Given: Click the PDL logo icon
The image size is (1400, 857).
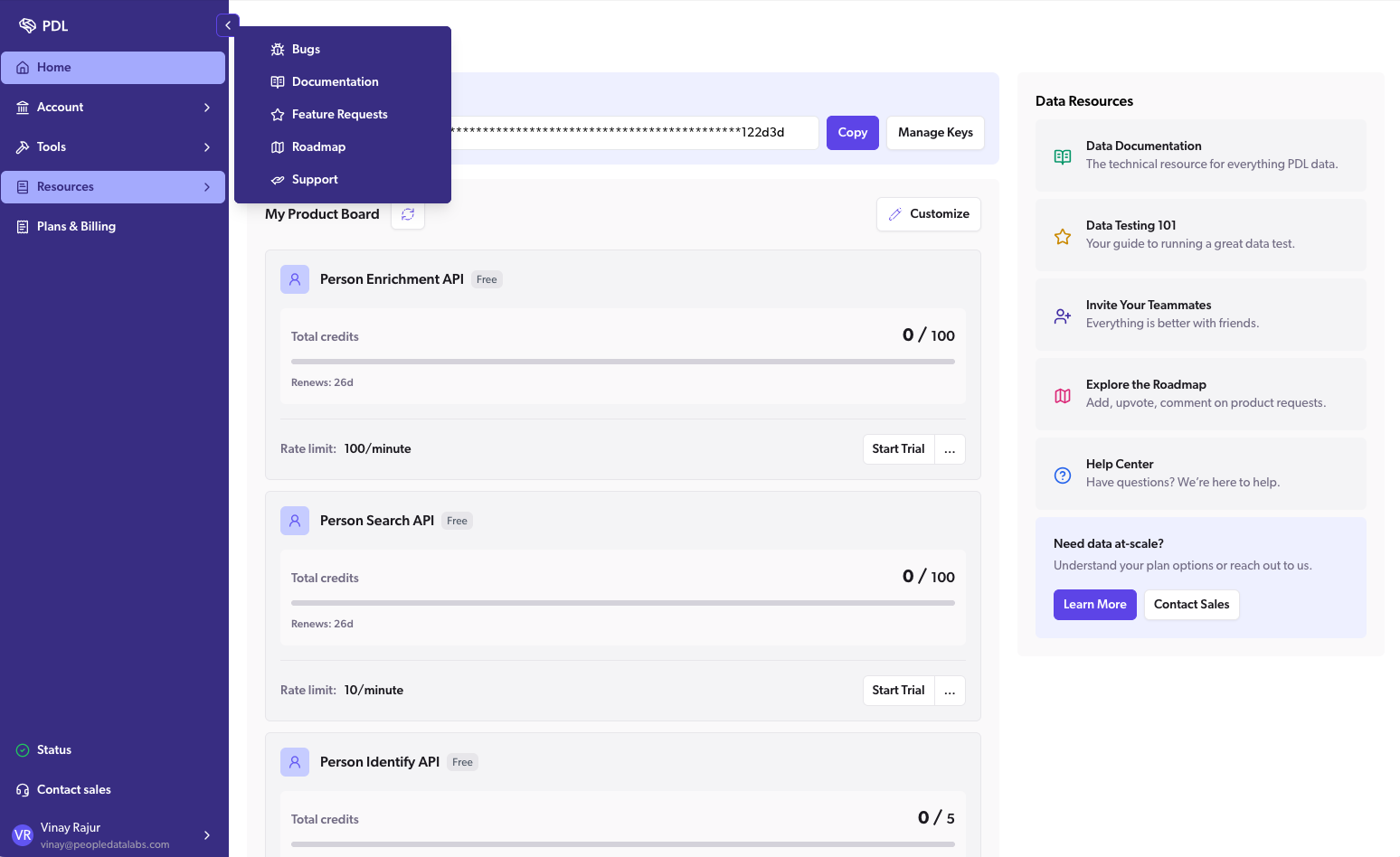Looking at the screenshot, I should (27, 25).
